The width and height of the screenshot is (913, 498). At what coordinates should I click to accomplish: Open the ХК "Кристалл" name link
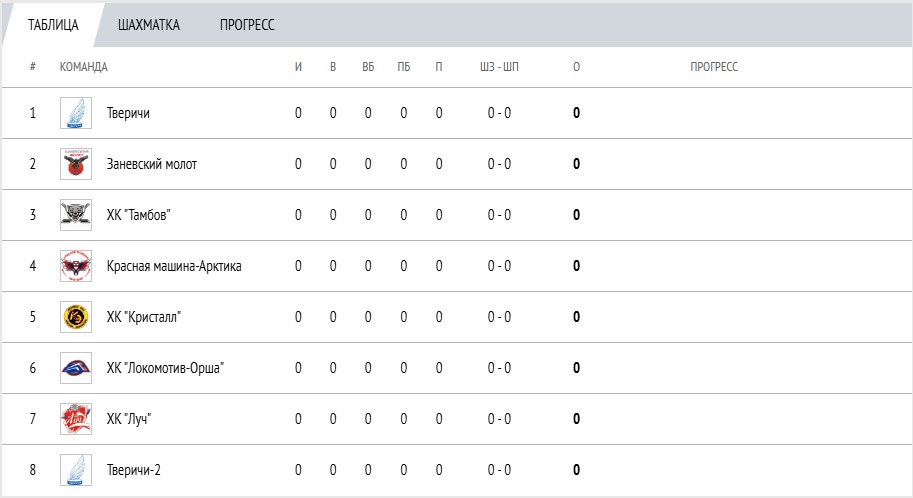point(144,317)
